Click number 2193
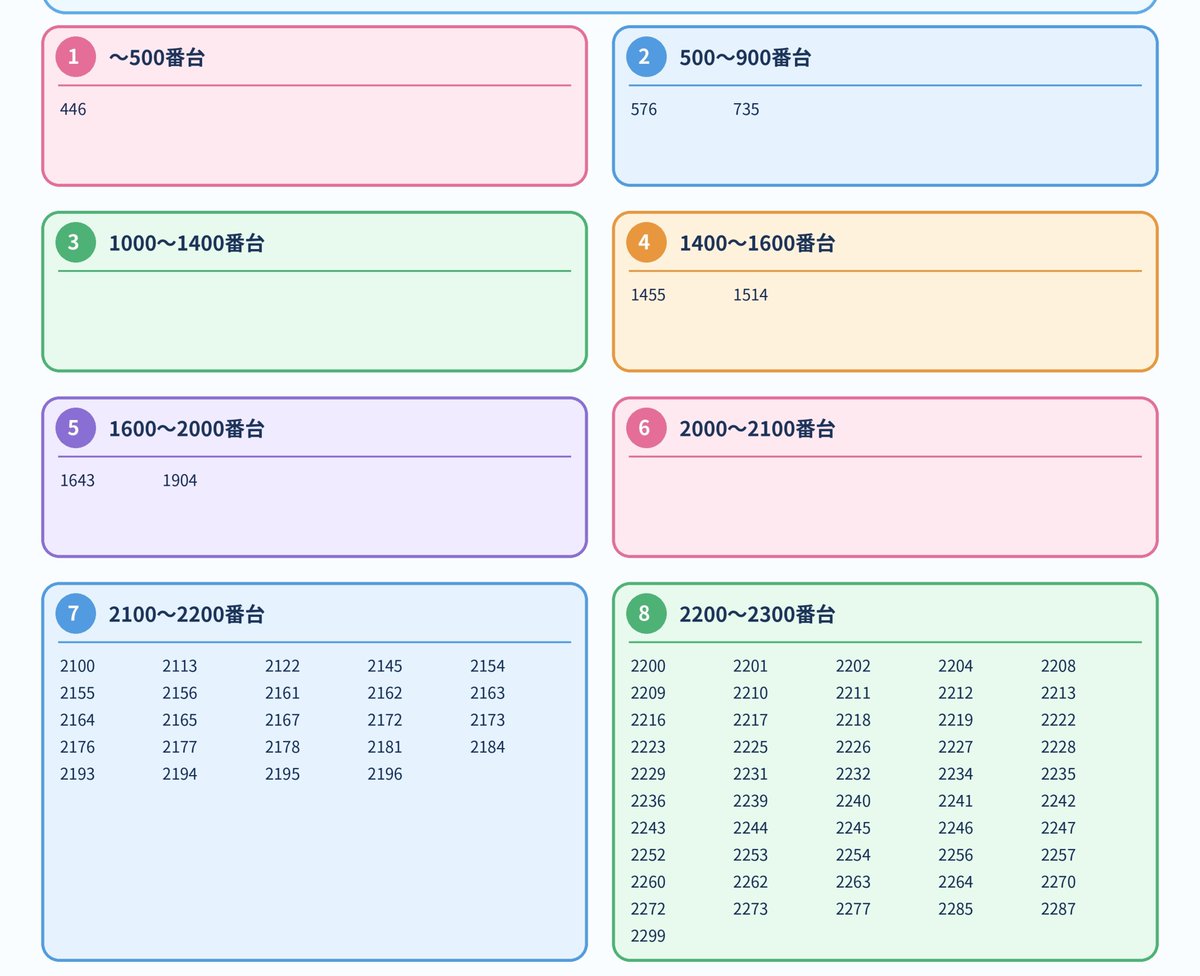The width and height of the screenshot is (1200, 976). coord(77,774)
